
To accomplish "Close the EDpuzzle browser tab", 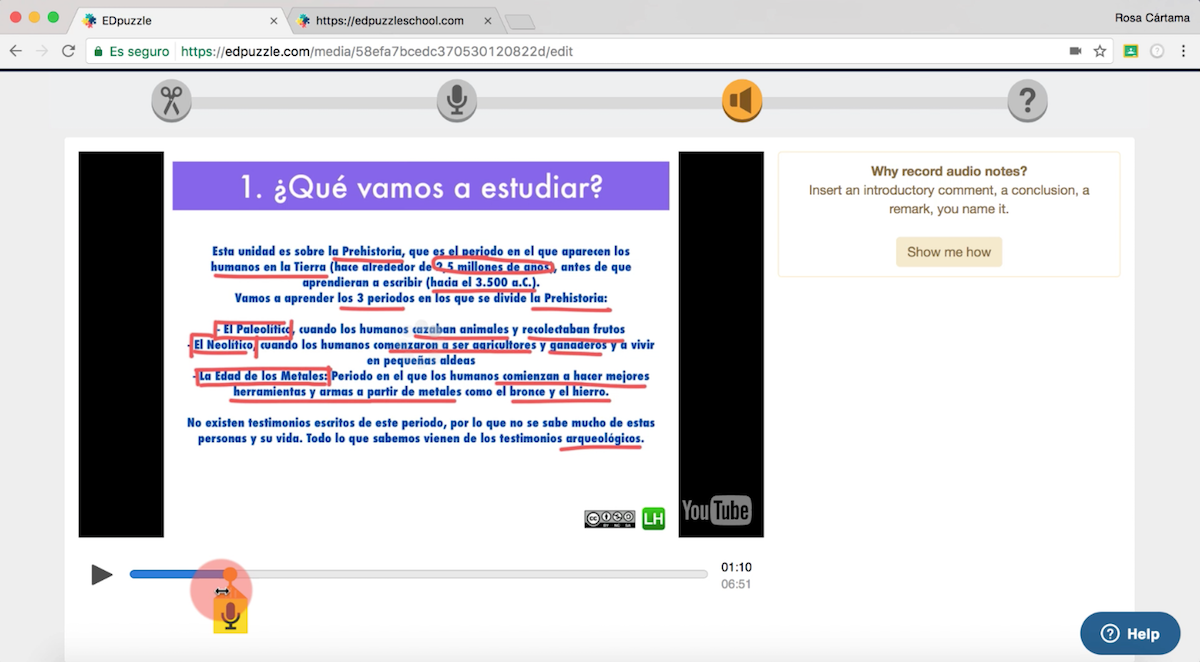I will (275, 20).
